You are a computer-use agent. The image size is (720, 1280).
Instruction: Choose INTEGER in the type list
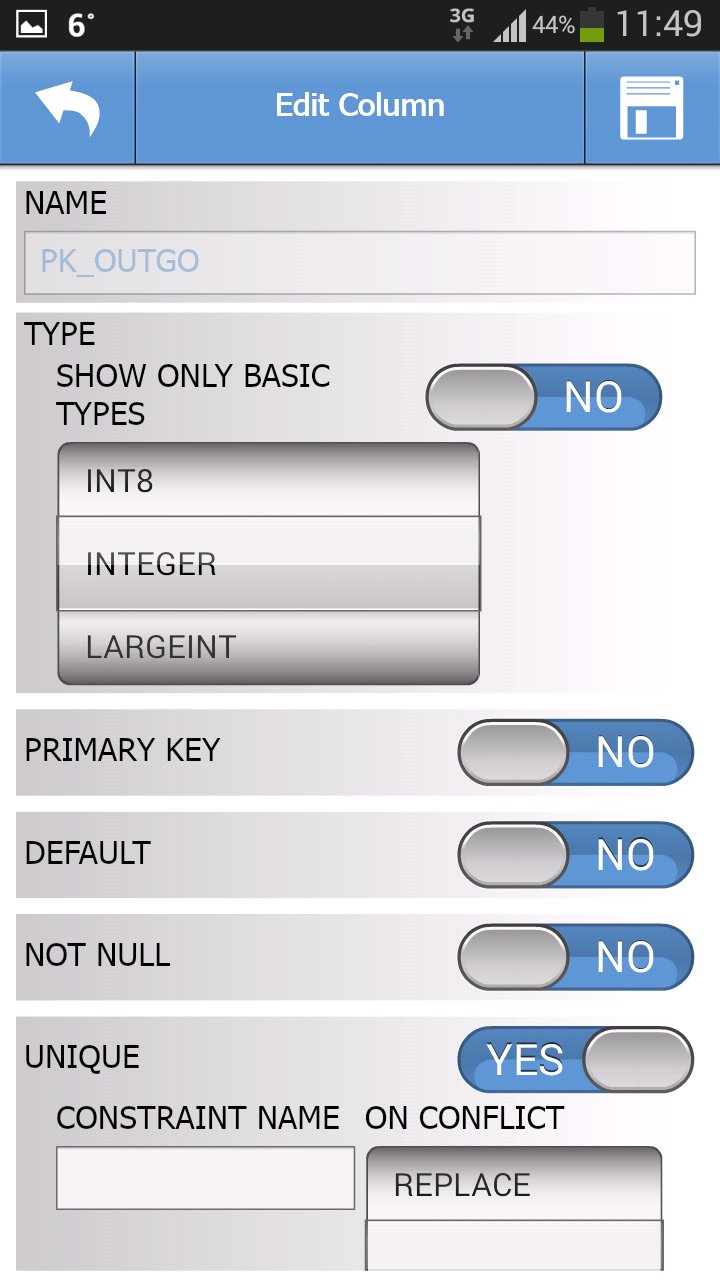(x=269, y=564)
